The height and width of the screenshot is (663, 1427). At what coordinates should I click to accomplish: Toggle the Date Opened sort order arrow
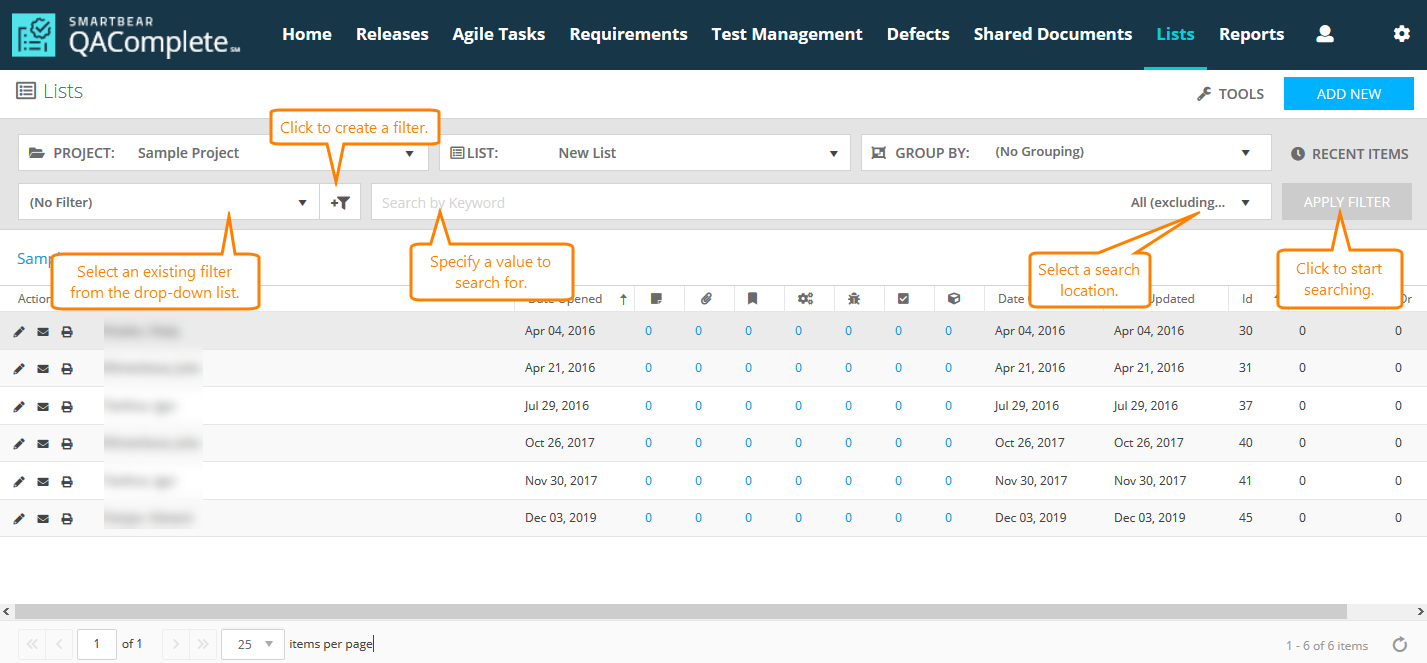[622, 297]
